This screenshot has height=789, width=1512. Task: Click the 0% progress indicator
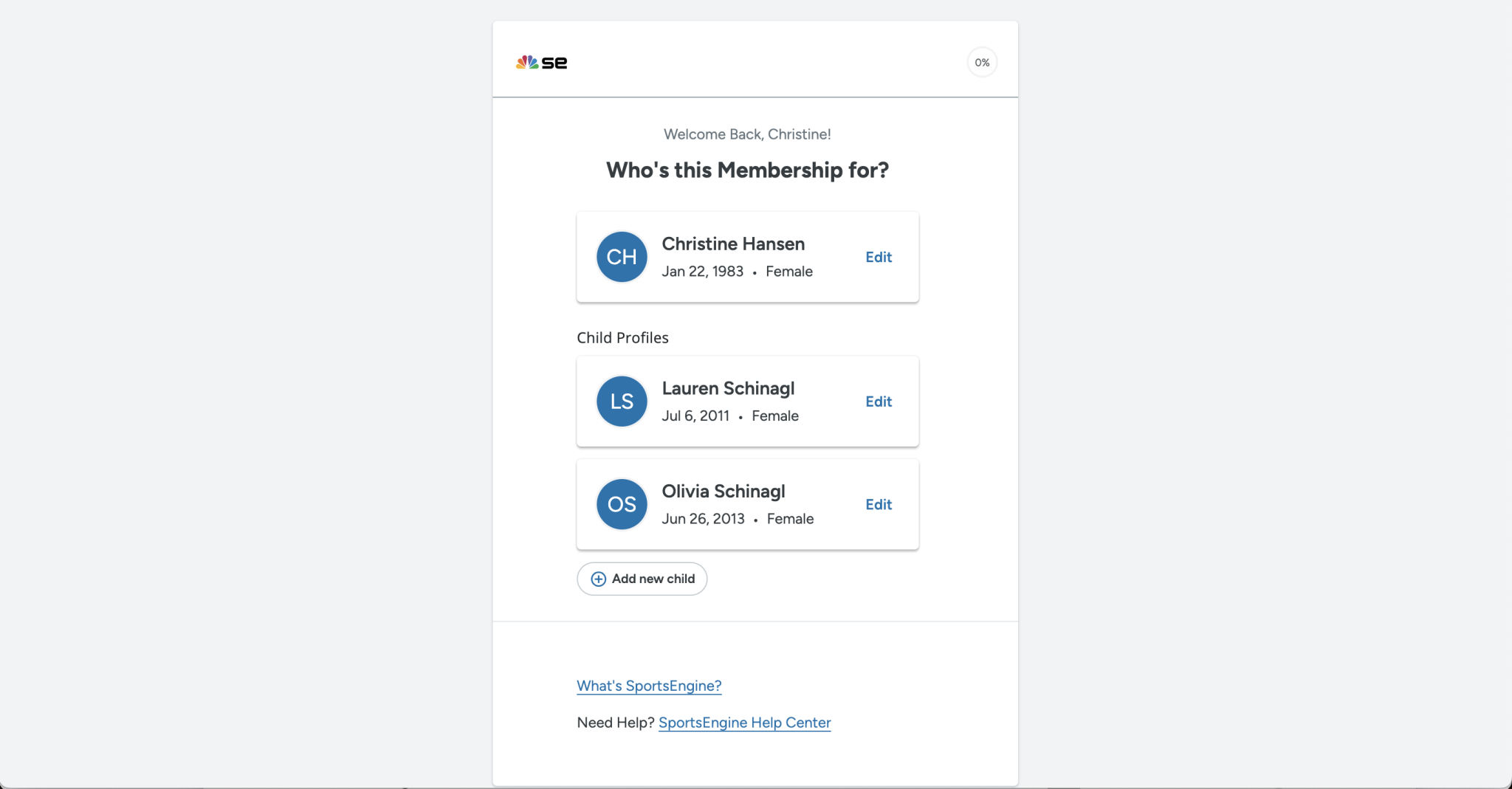(x=982, y=63)
